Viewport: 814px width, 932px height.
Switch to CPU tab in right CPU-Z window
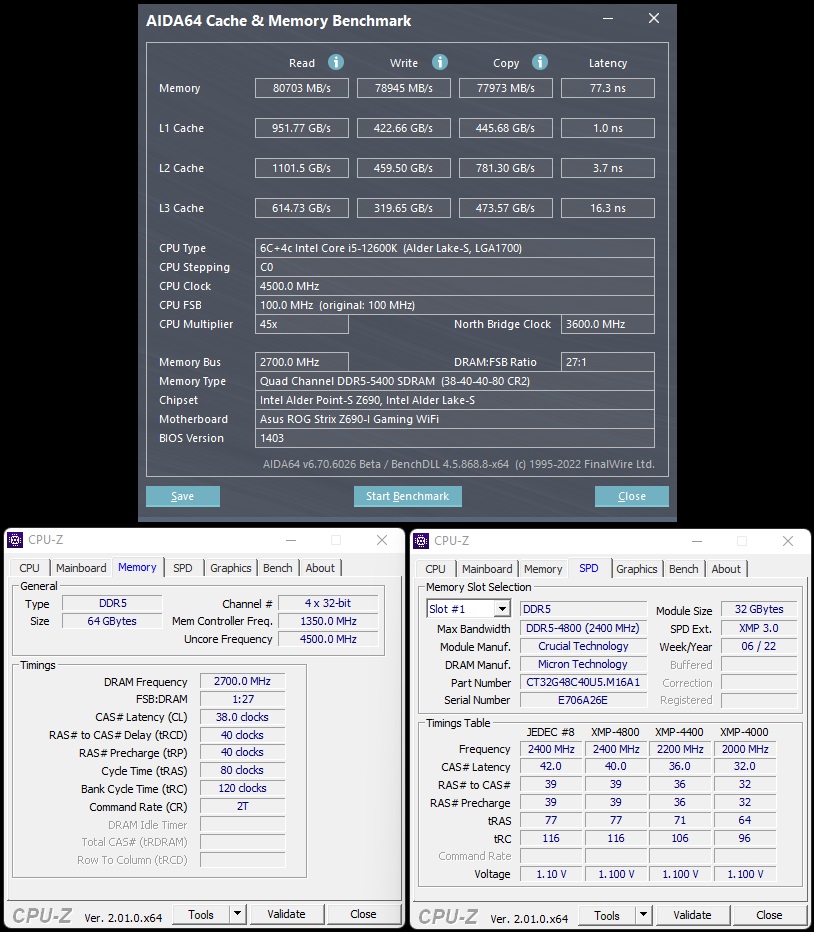pos(435,569)
